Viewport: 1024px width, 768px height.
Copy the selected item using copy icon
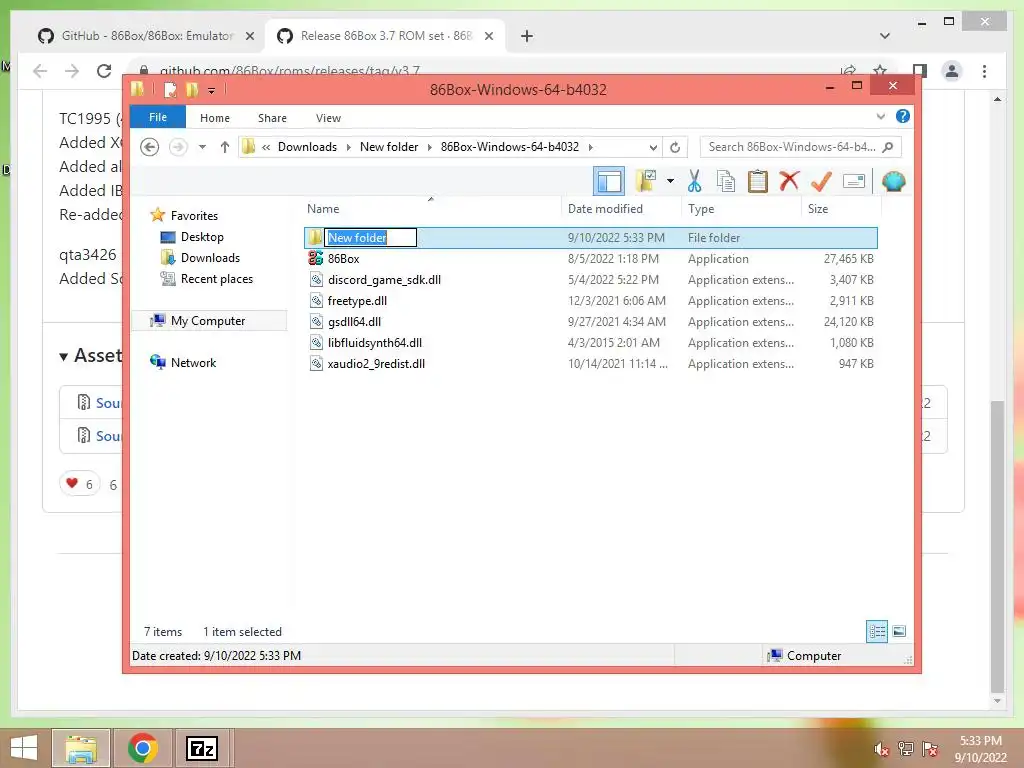pos(726,181)
